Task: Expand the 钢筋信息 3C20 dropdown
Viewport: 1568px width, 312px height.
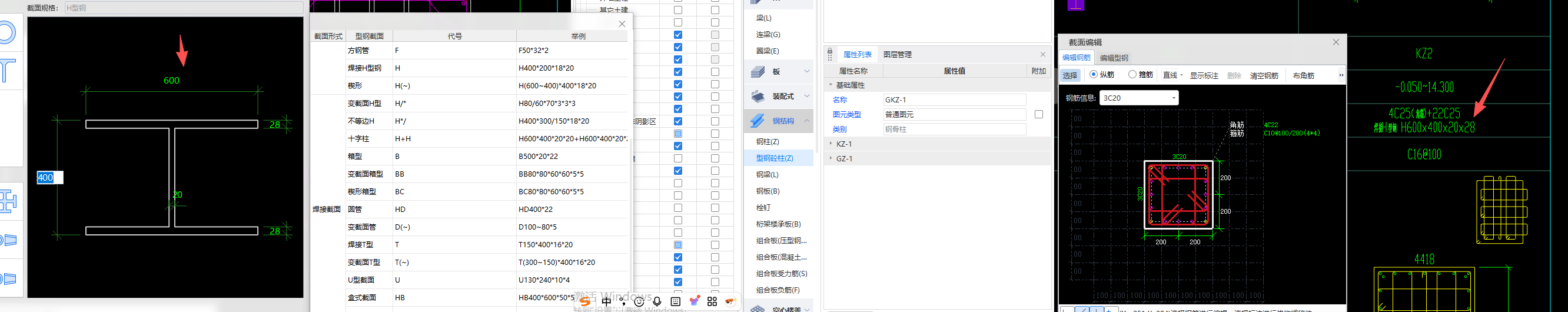Action: 1173,98
